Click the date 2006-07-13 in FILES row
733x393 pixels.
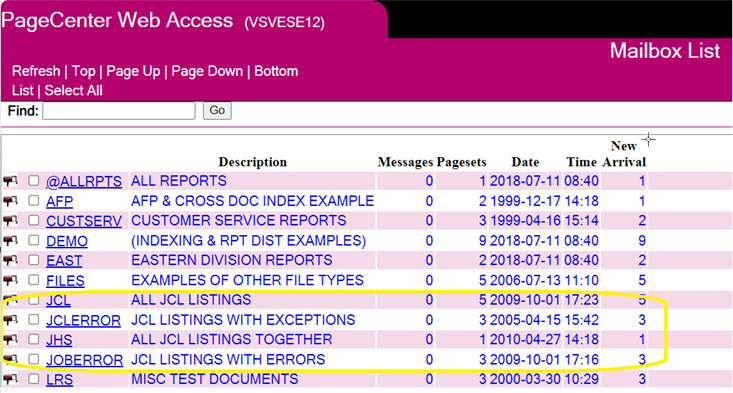[x=525, y=280]
